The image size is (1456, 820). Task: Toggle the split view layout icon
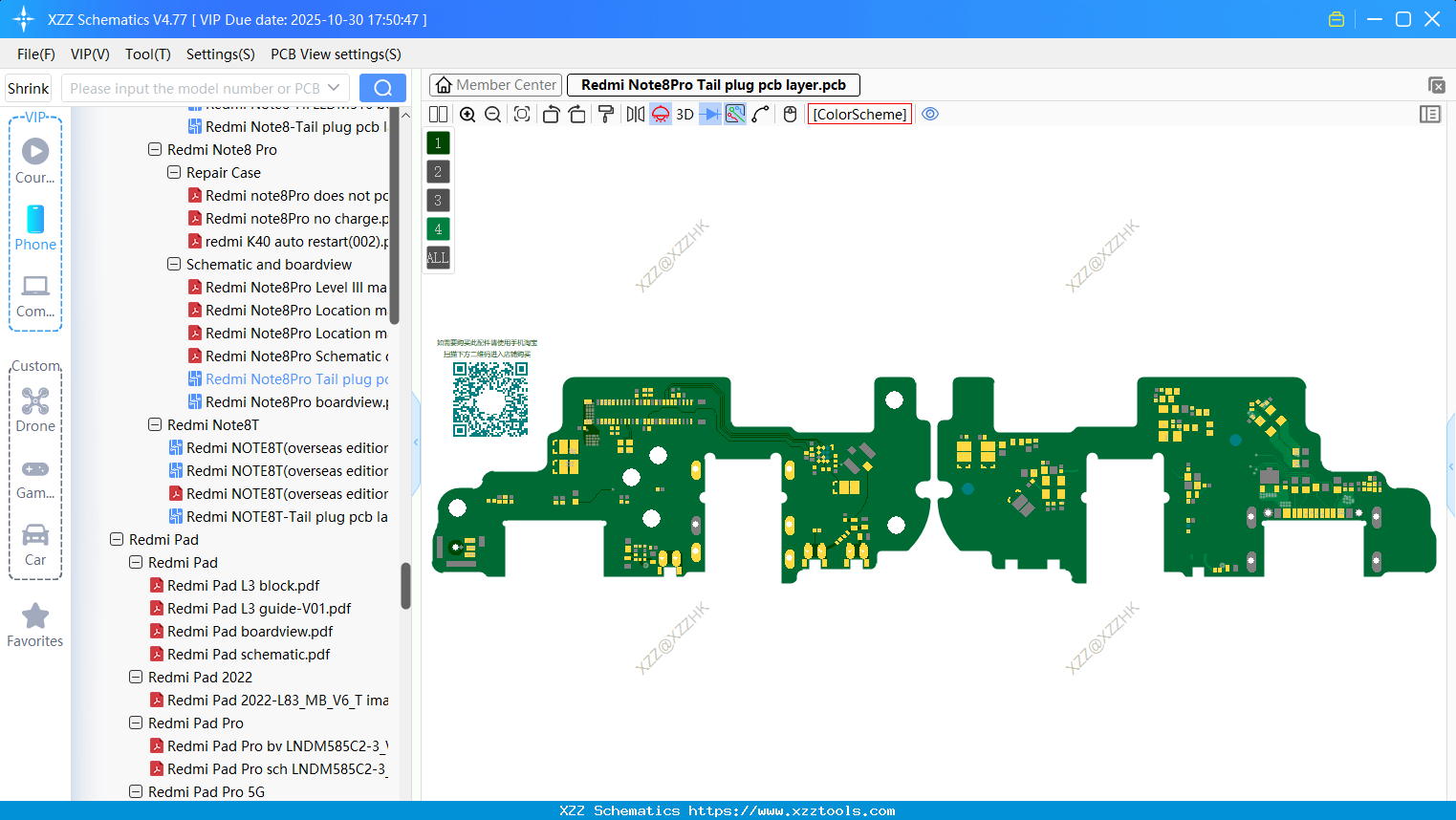click(x=438, y=115)
